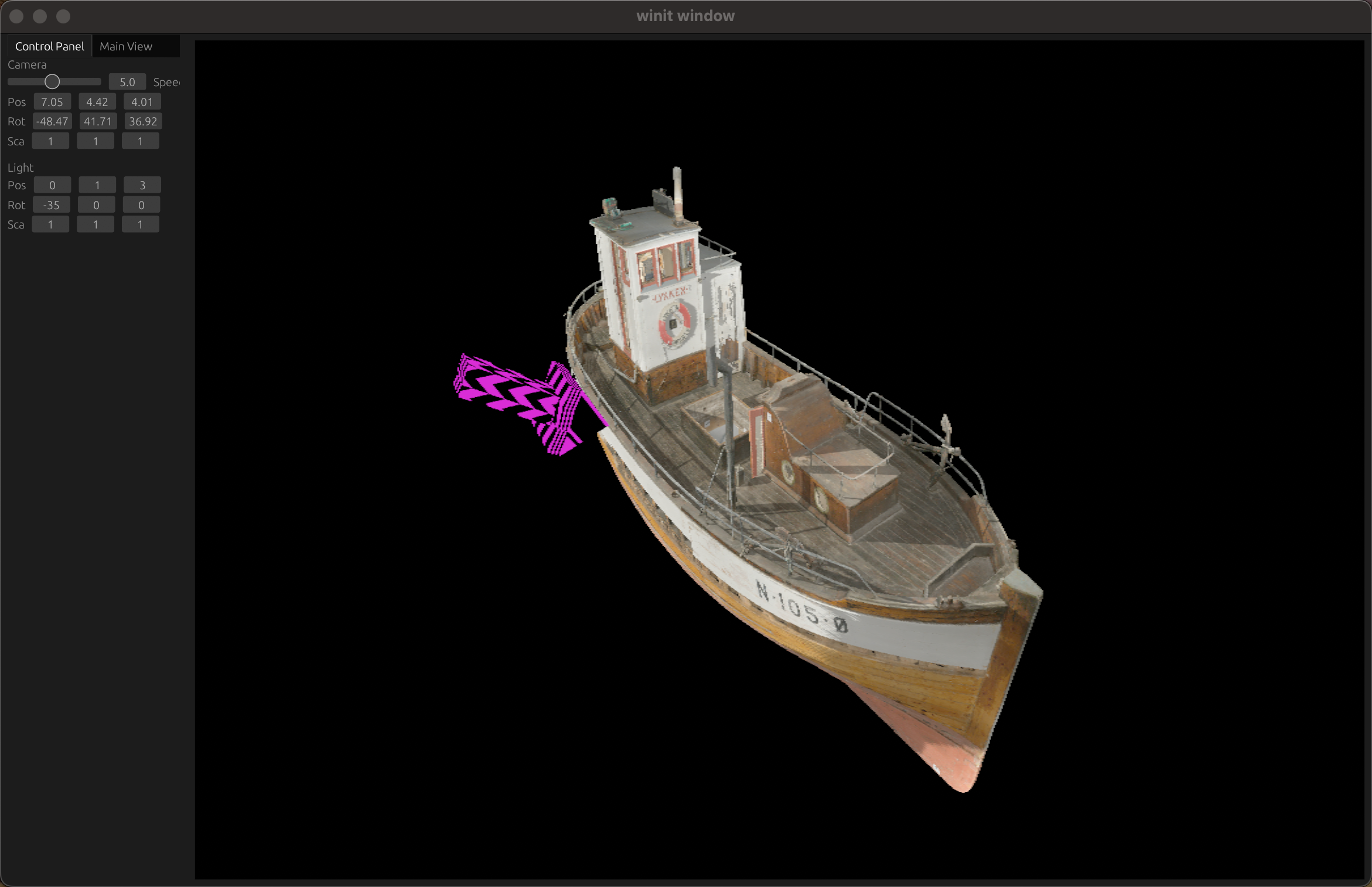The width and height of the screenshot is (1372, 887).
Task: Select camera Rot field showing -48.47
Action: click(52, 121)
